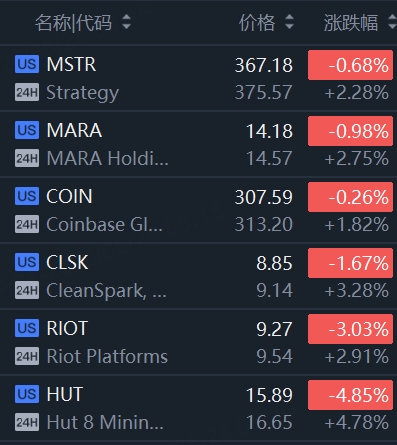Sort by the 名称|代码 column arrows

point(126,22)
